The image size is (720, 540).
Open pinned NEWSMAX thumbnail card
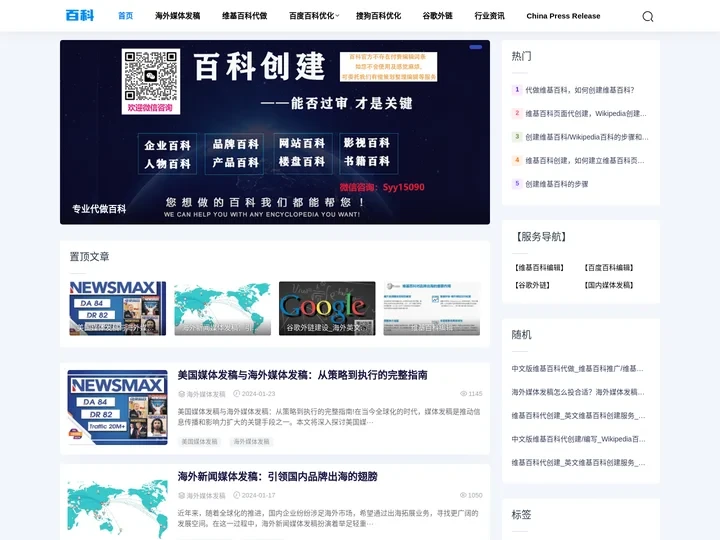pyautogui.click(x=118, y=308)
